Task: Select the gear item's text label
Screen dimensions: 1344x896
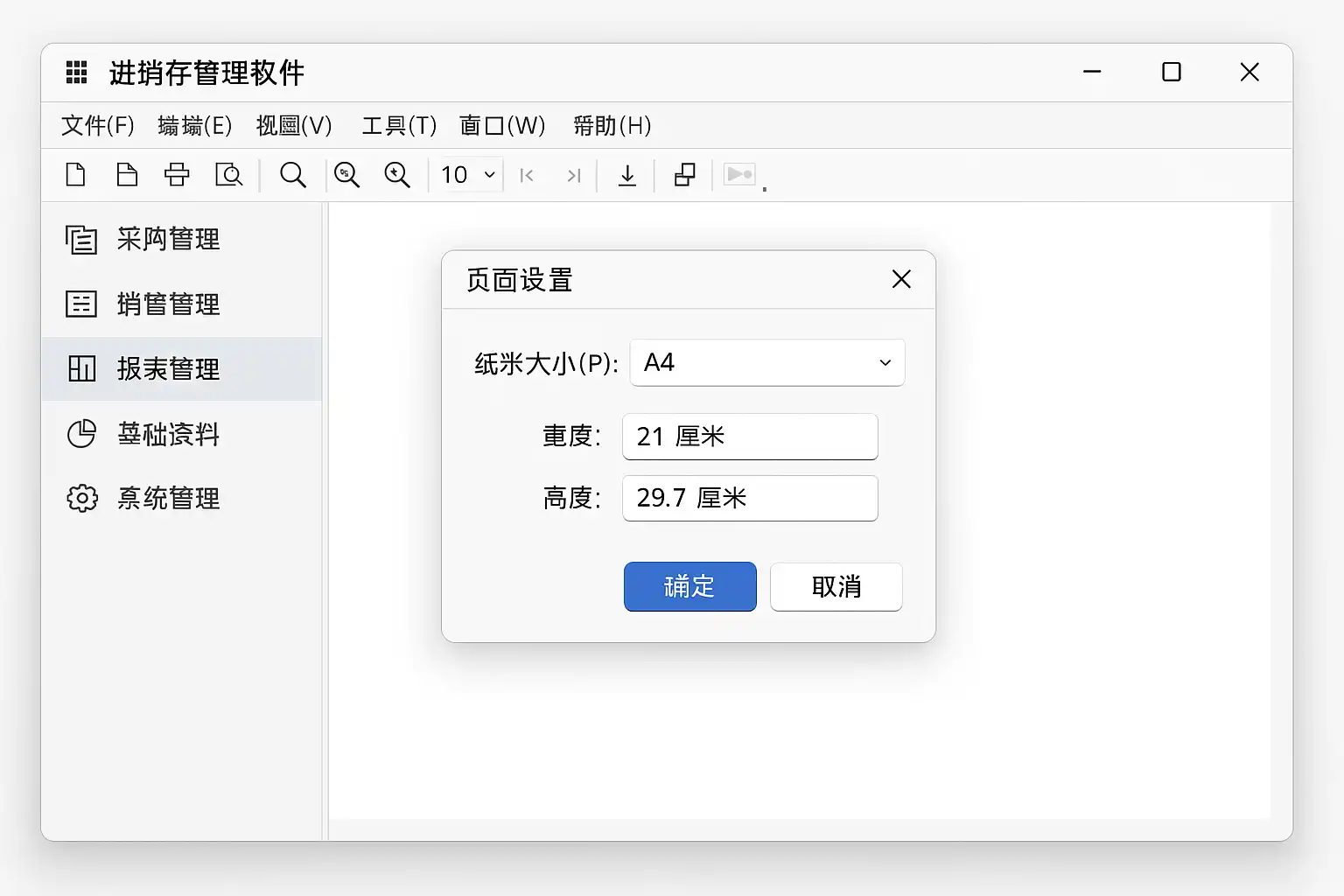Action: [x=169, y=498]
